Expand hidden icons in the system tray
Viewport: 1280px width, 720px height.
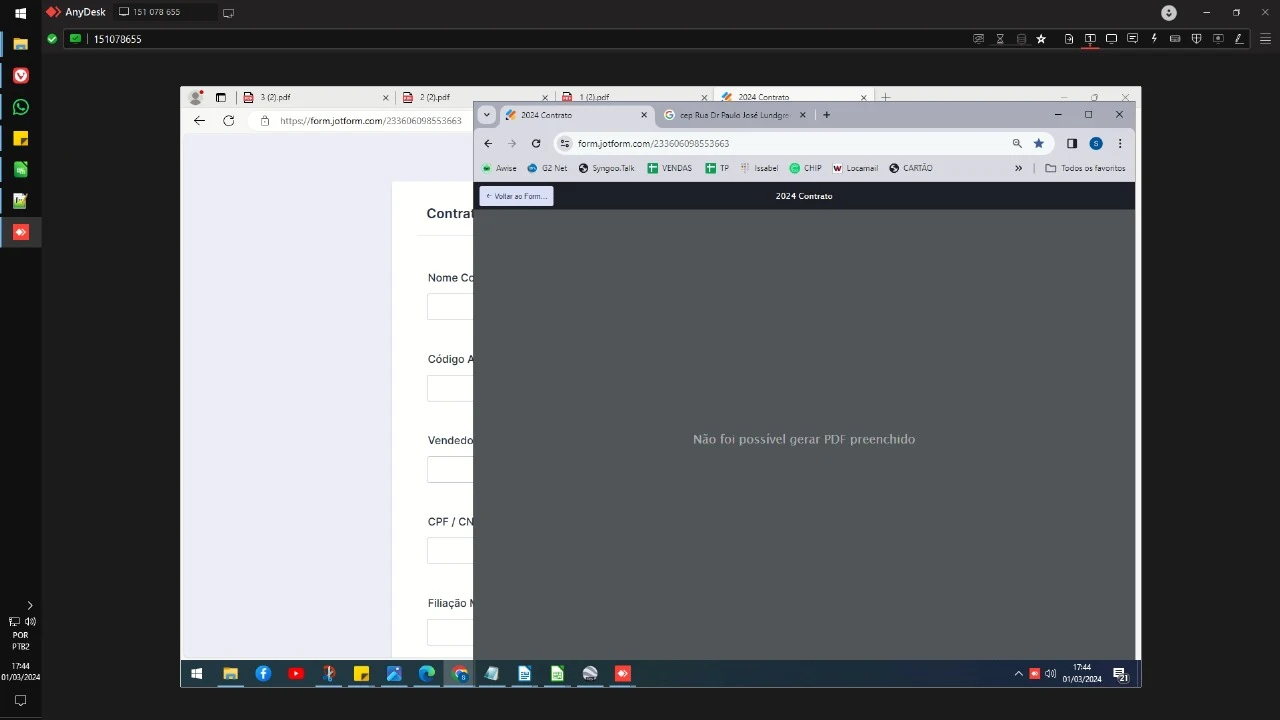[1018, 673]
